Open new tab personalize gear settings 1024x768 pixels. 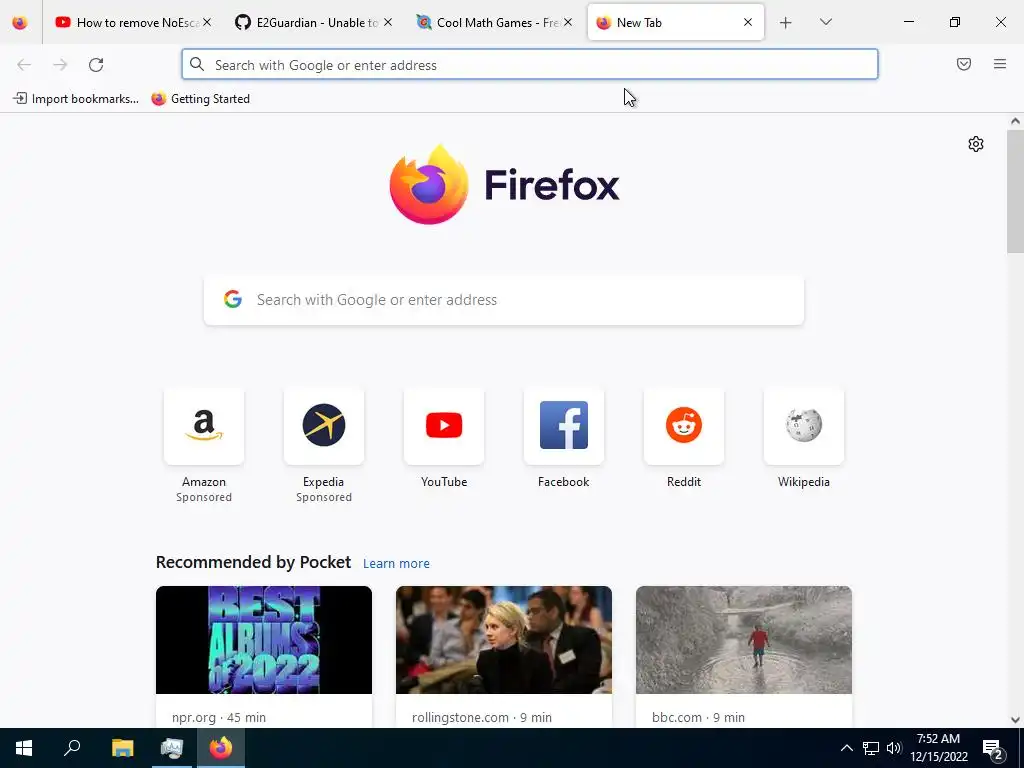point(976,144)
